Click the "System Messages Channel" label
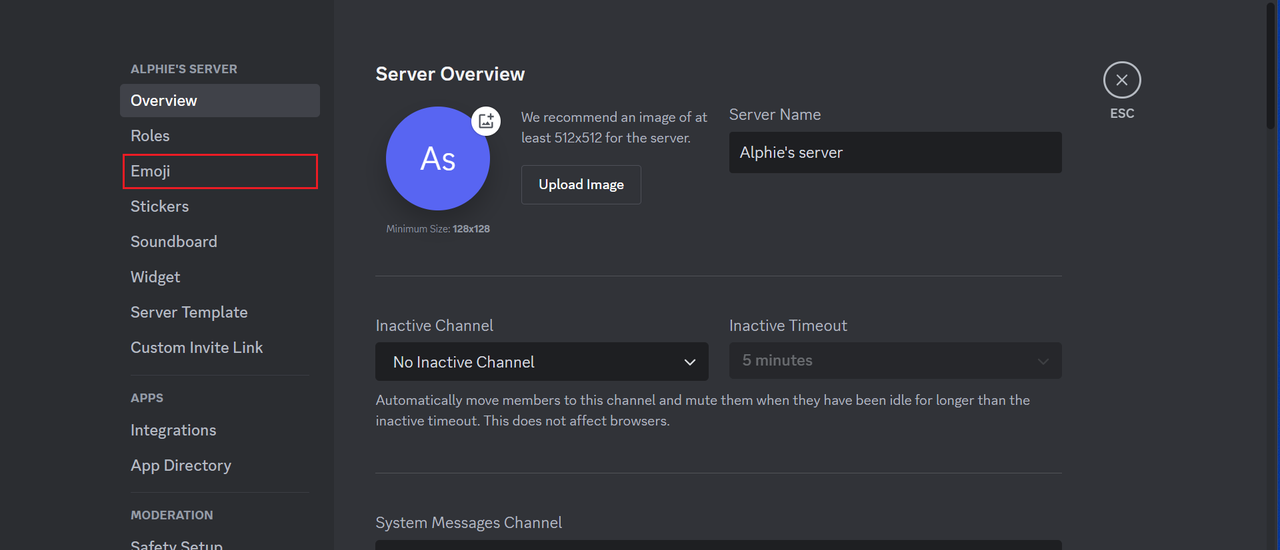 469,523
